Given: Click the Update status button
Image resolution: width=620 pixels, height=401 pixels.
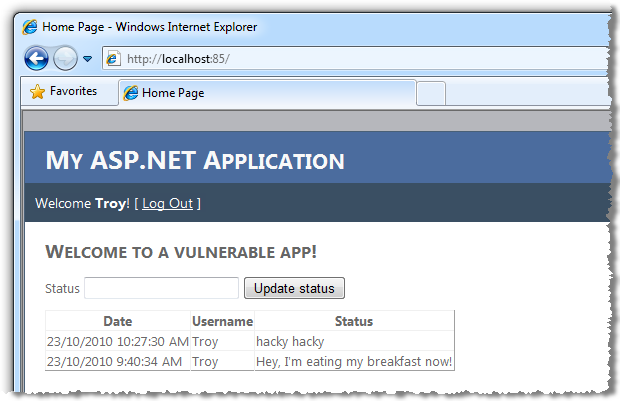Looking at the screenshot, I should pyautogui.click(x=294, y=288).
